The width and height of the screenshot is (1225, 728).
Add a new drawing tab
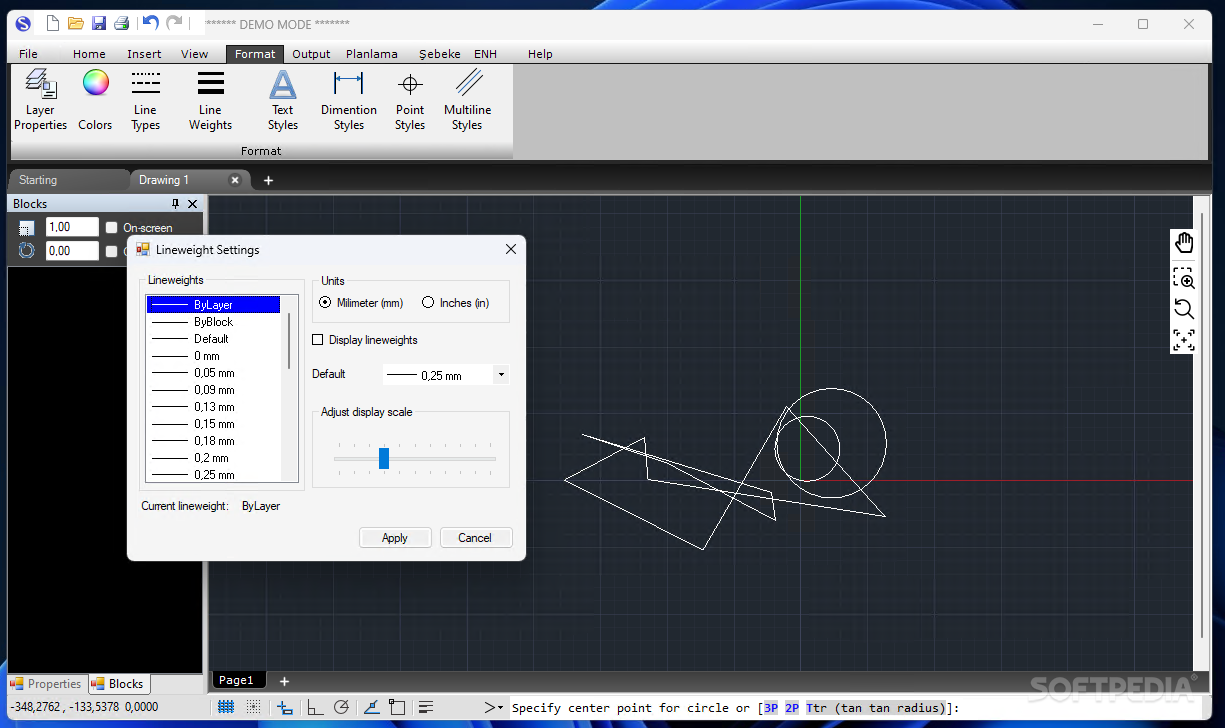click(x=268, y=181)
